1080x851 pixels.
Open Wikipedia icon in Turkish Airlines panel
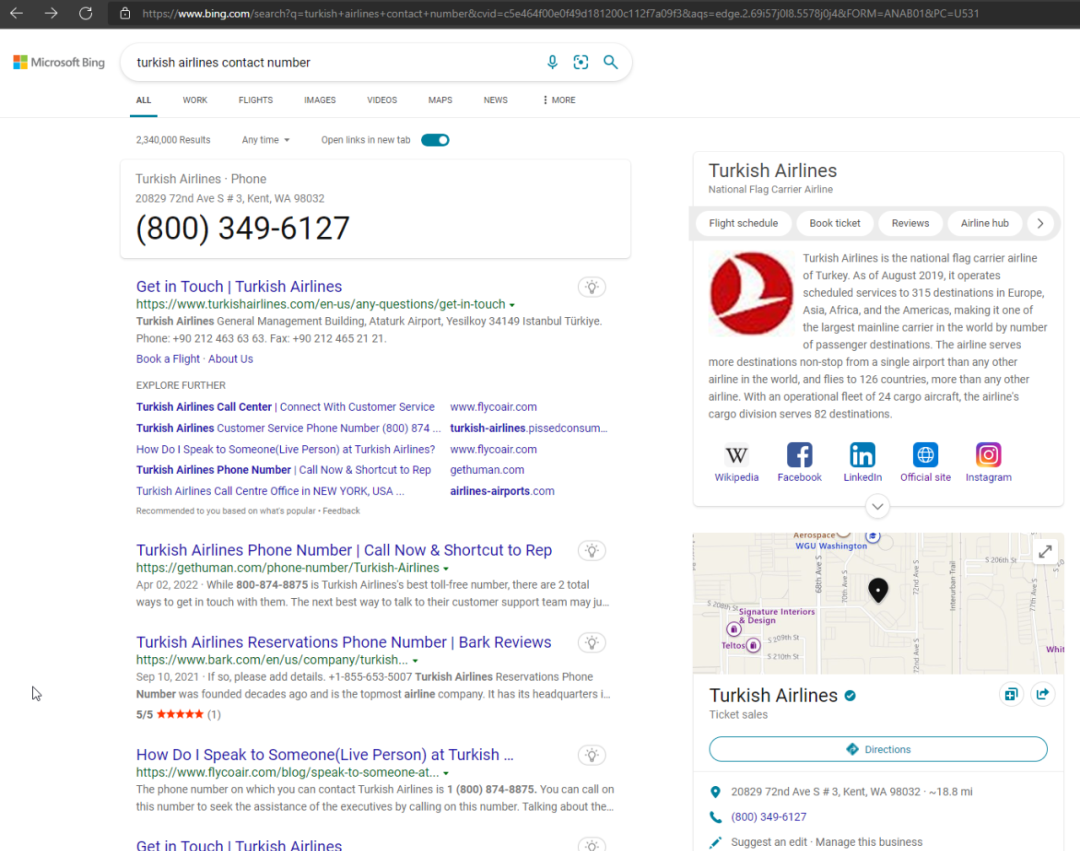[736, 455]
